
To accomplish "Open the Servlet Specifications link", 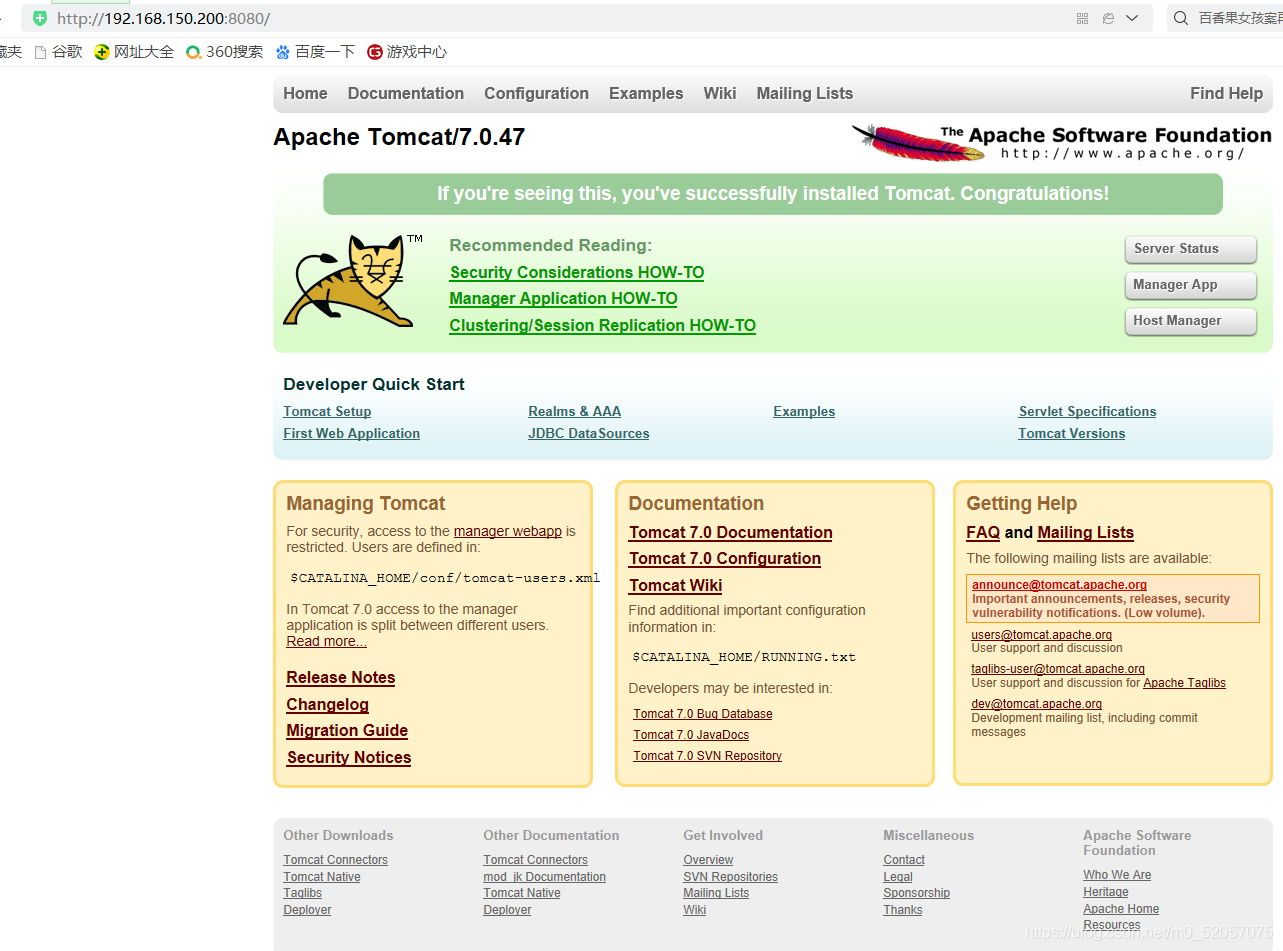I will [x=1087, y=411].
